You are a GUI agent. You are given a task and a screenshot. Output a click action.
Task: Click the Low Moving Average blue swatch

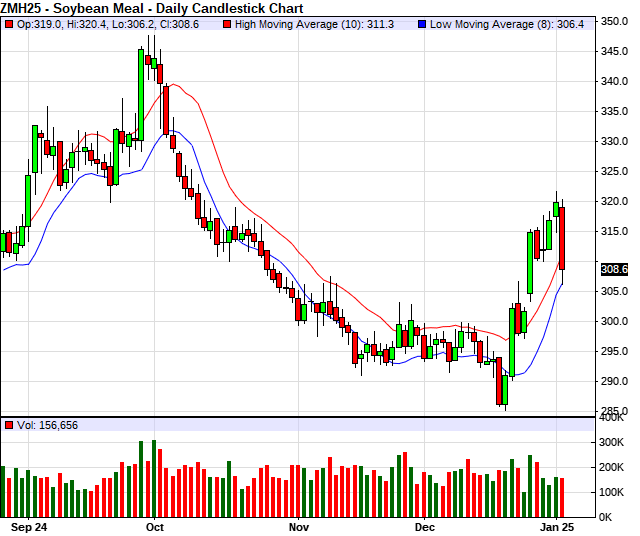click(423, 24)
